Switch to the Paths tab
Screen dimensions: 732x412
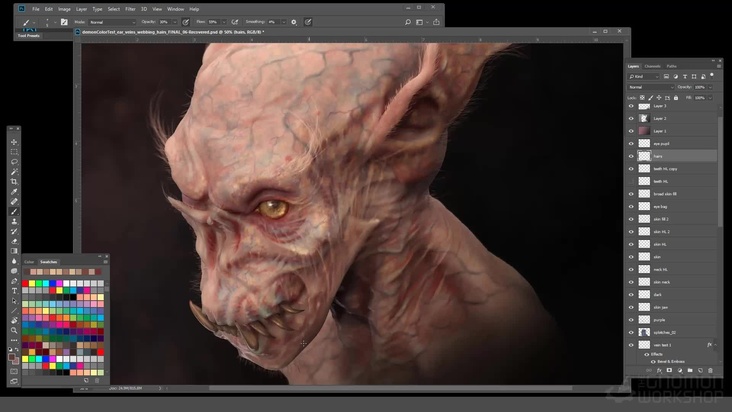point(671,66)
